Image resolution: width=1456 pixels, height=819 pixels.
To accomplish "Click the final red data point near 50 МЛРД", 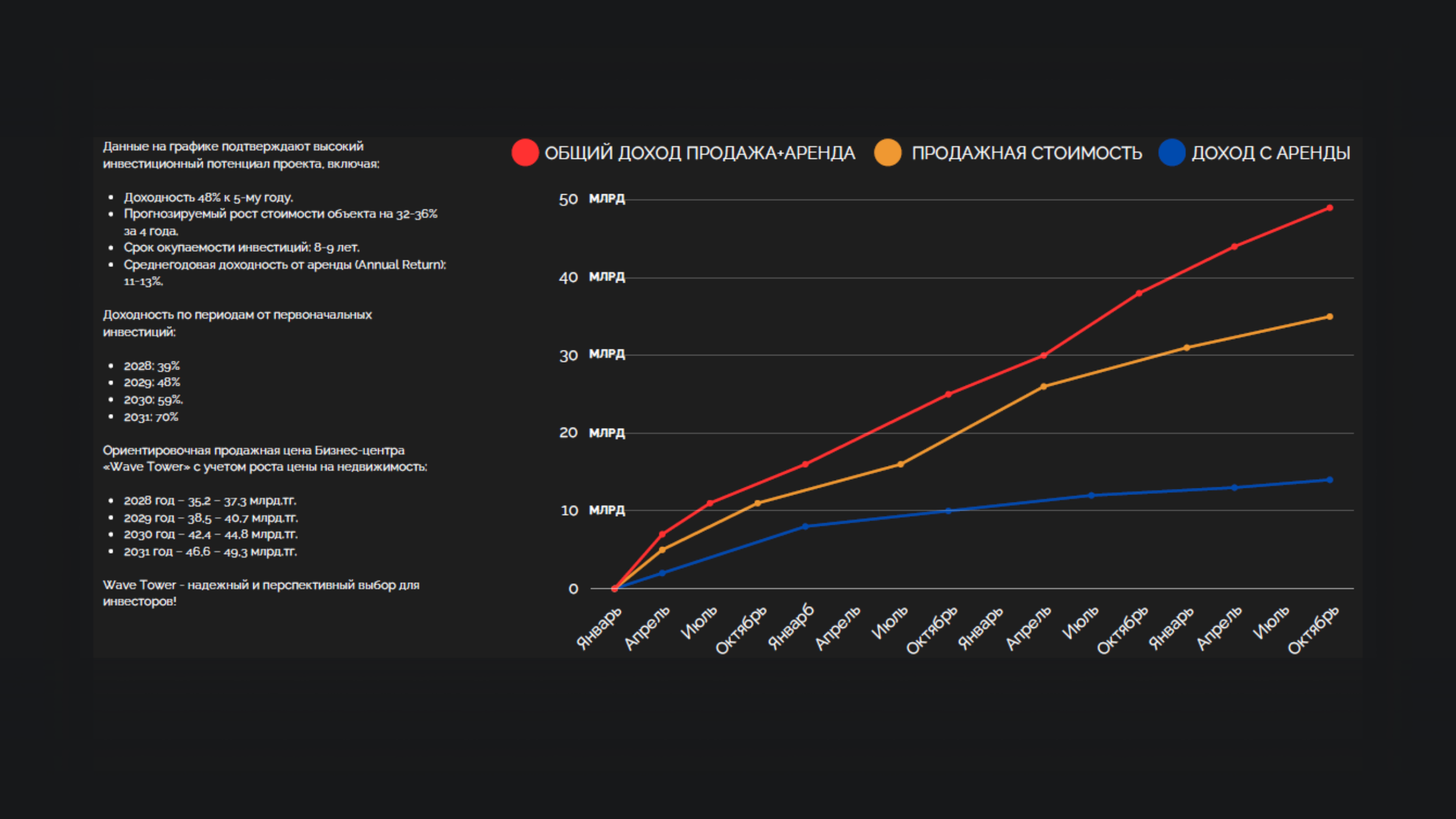I will coord(1330,208).
